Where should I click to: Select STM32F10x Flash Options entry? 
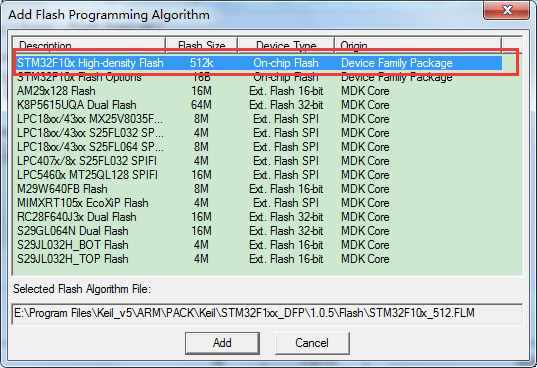259,77
